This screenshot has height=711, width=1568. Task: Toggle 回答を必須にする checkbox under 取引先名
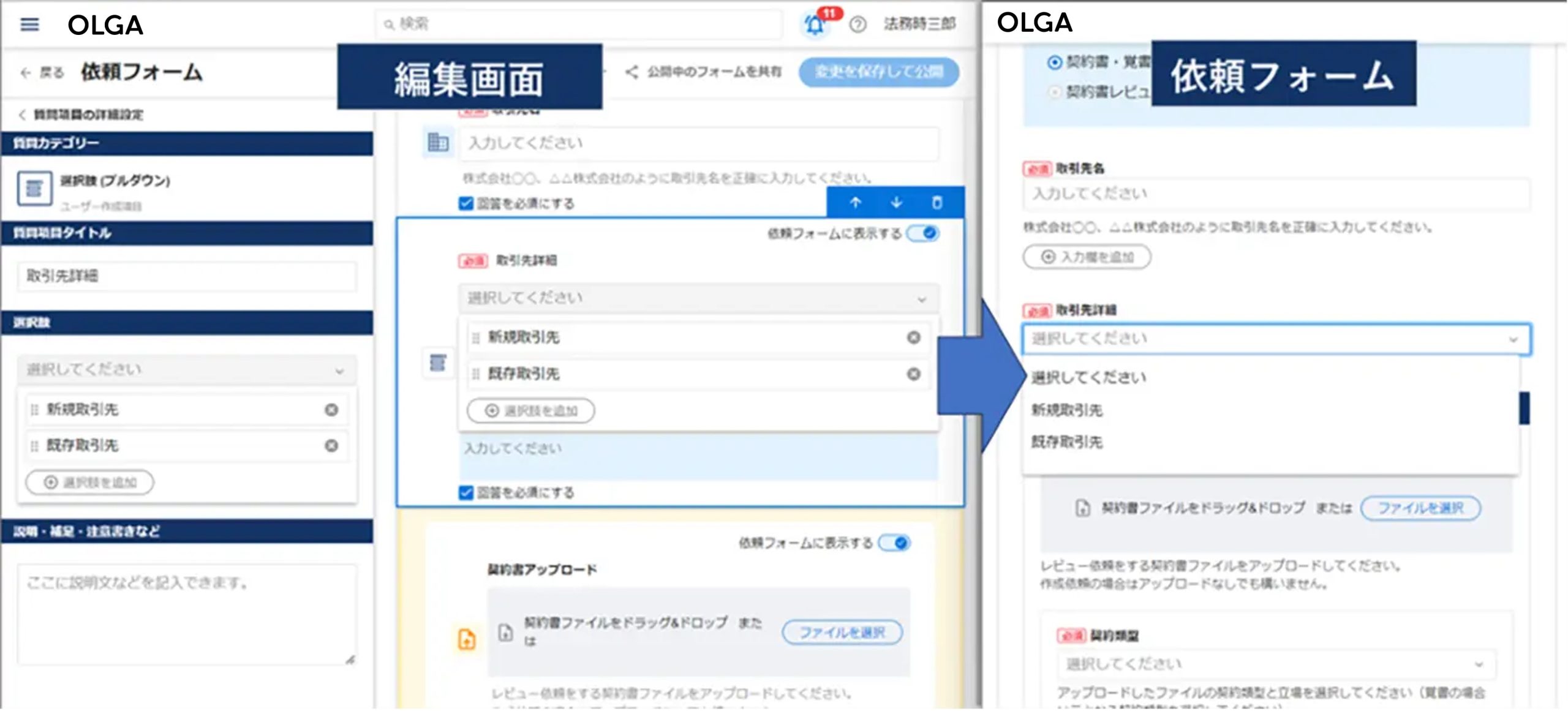(x=466, y=203)
